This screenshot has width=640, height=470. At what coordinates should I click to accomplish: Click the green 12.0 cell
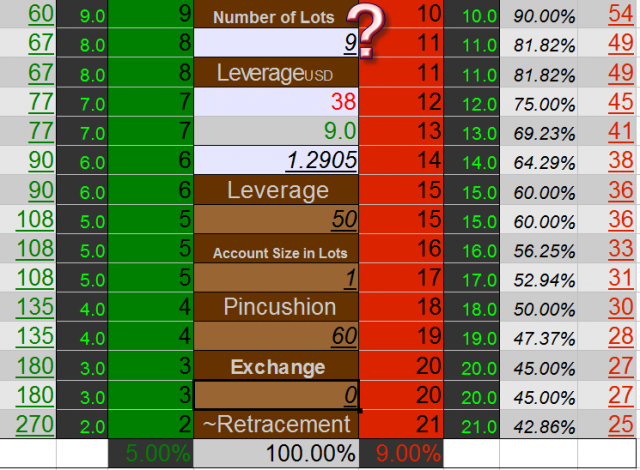pos(471,102)
